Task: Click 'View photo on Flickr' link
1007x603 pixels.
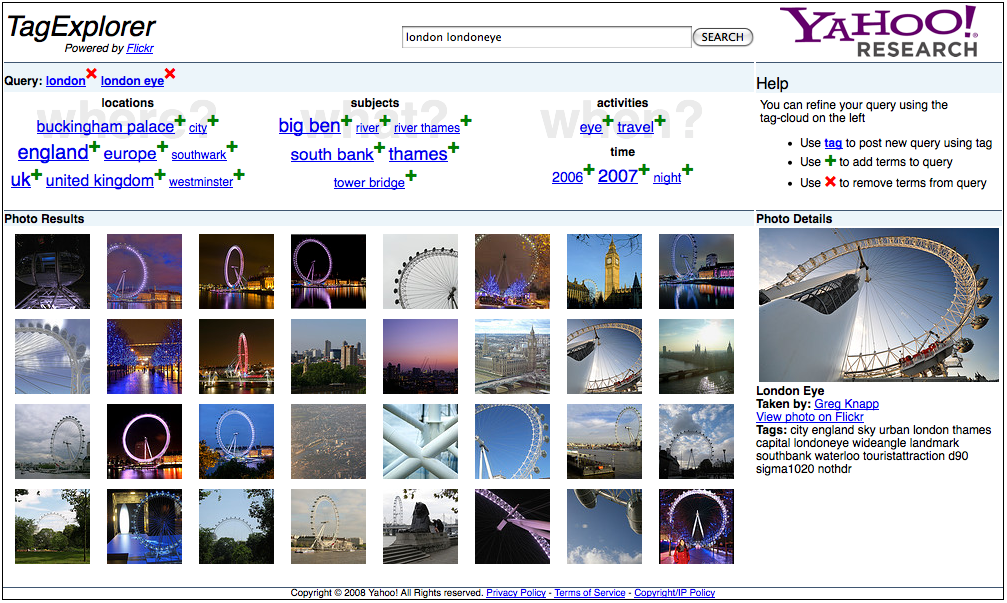Action: click(810, 417)
